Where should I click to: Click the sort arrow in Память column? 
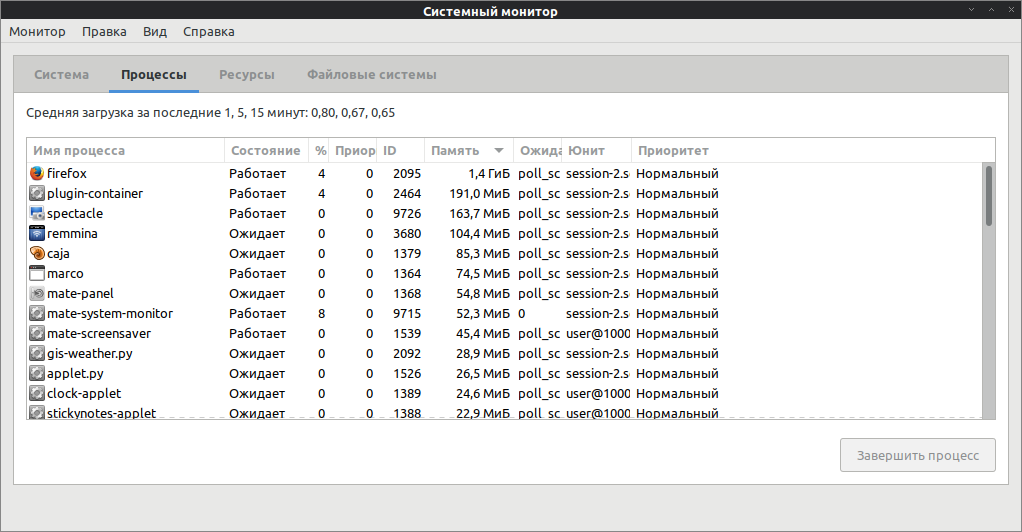pos(499,151)
